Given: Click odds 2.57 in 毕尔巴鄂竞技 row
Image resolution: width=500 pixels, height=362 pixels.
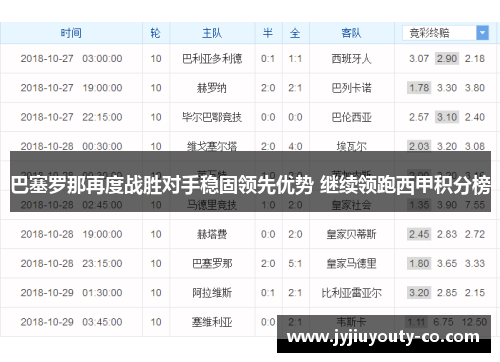Looking at the screenshot, I should [419, 117].
